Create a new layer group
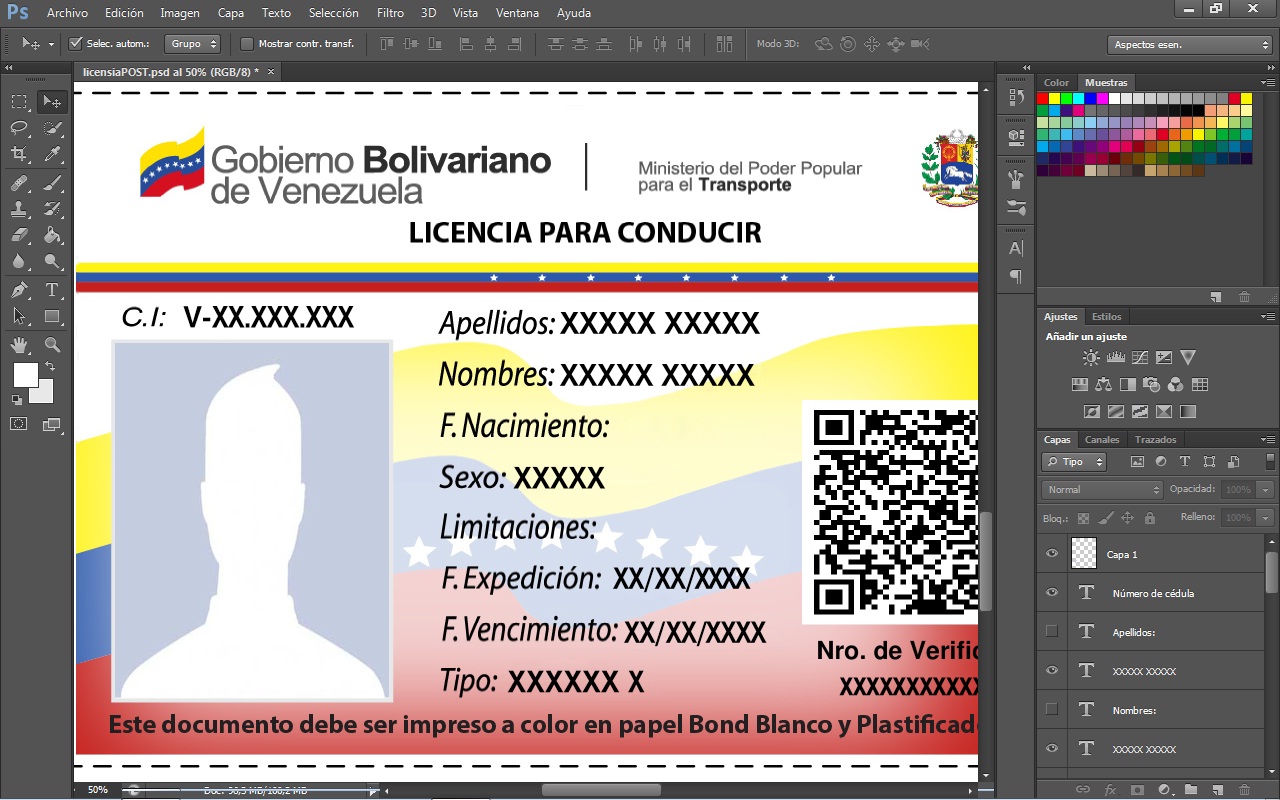 coord(1191,790)
